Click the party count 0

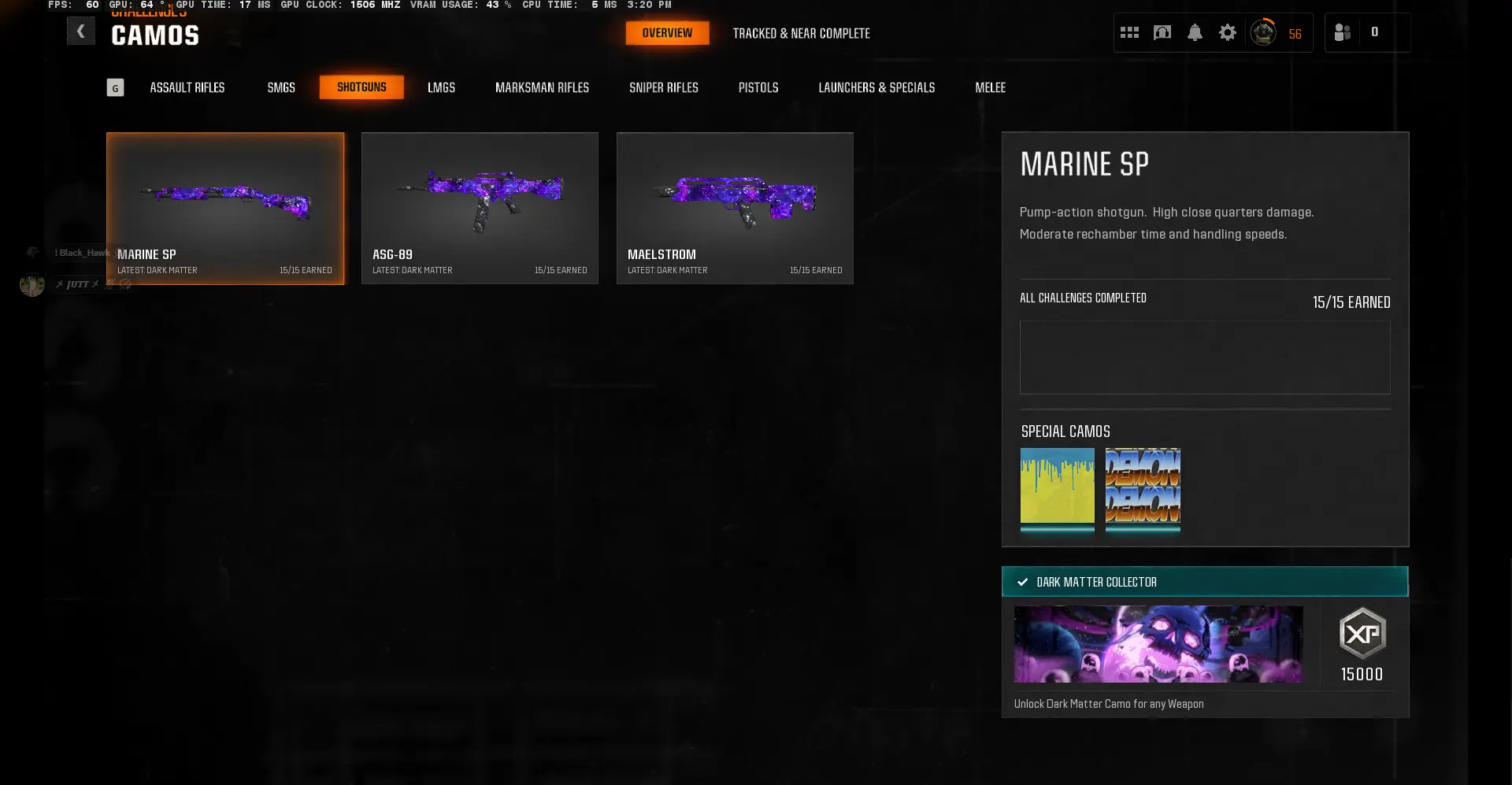click(1375, 32)
